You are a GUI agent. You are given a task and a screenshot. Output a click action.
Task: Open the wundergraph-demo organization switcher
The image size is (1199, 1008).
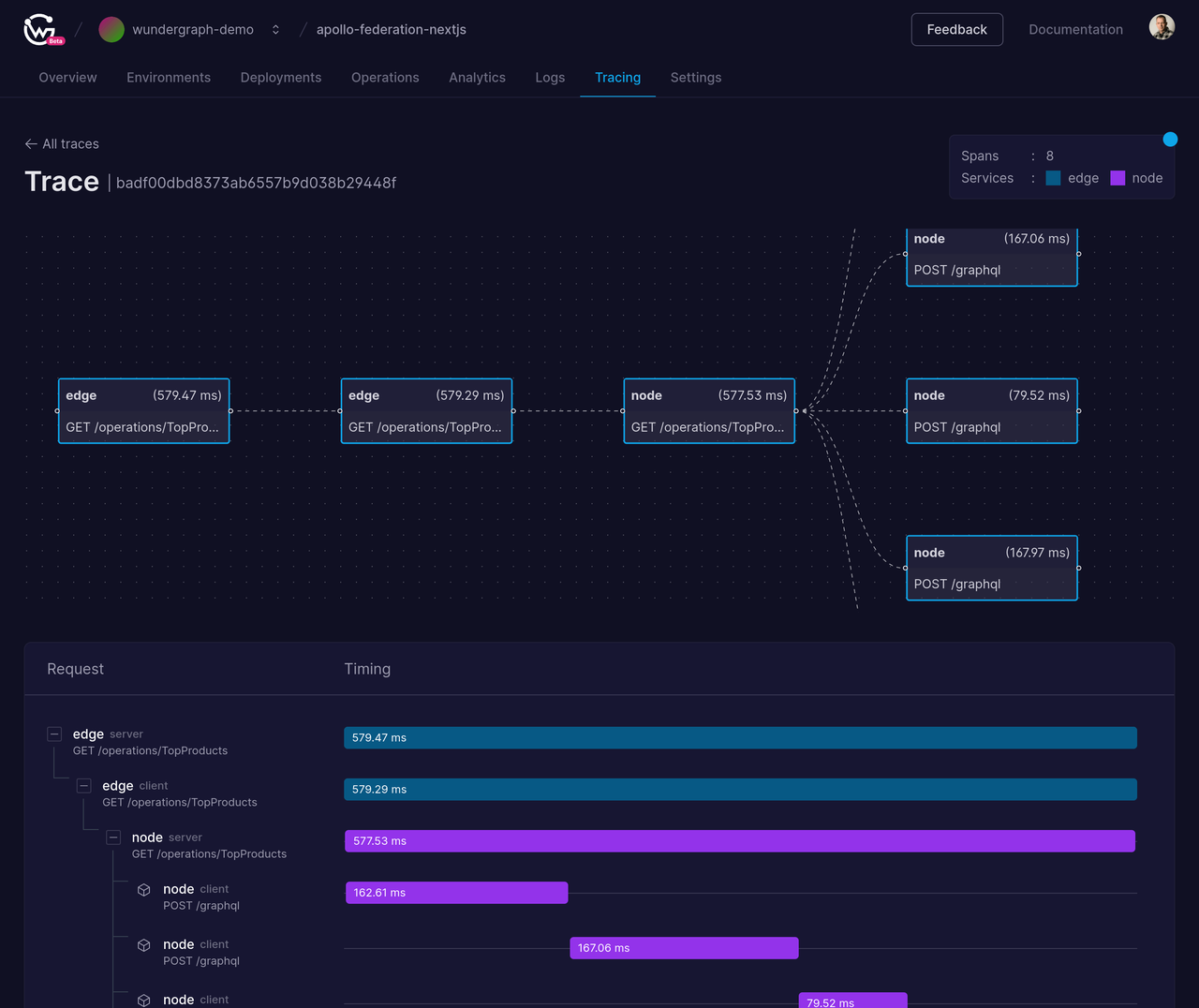pos(275,29)
